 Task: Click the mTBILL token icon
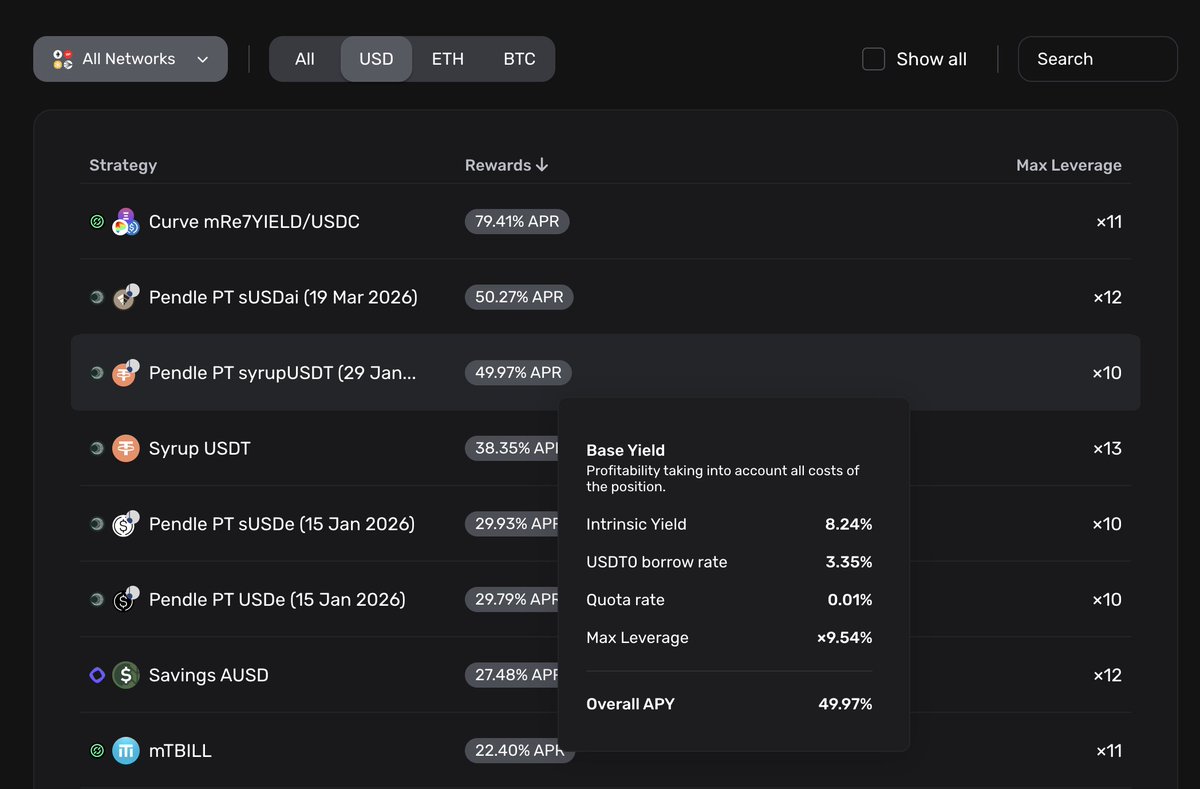(125, 751)
